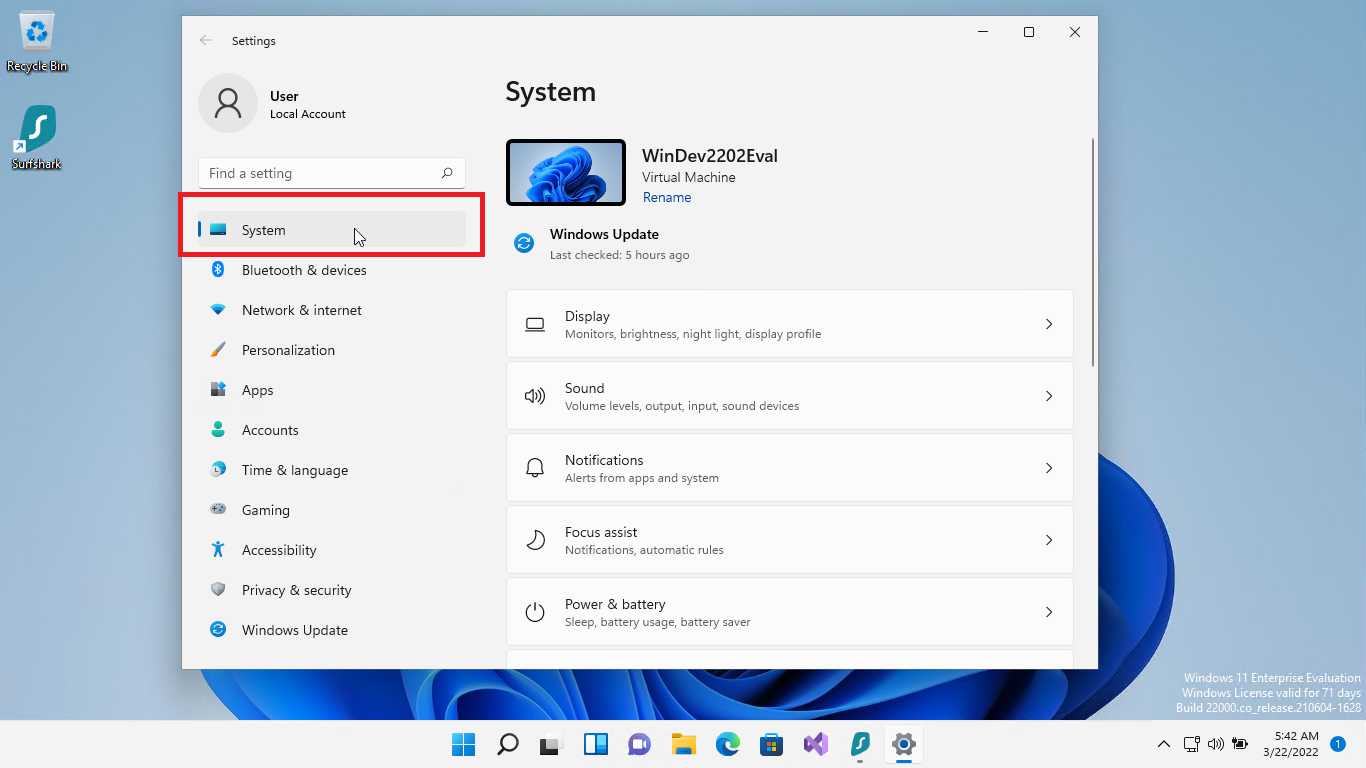
Task: Open Accessibility settings in sidebar
Action: (x=332, y=550)
